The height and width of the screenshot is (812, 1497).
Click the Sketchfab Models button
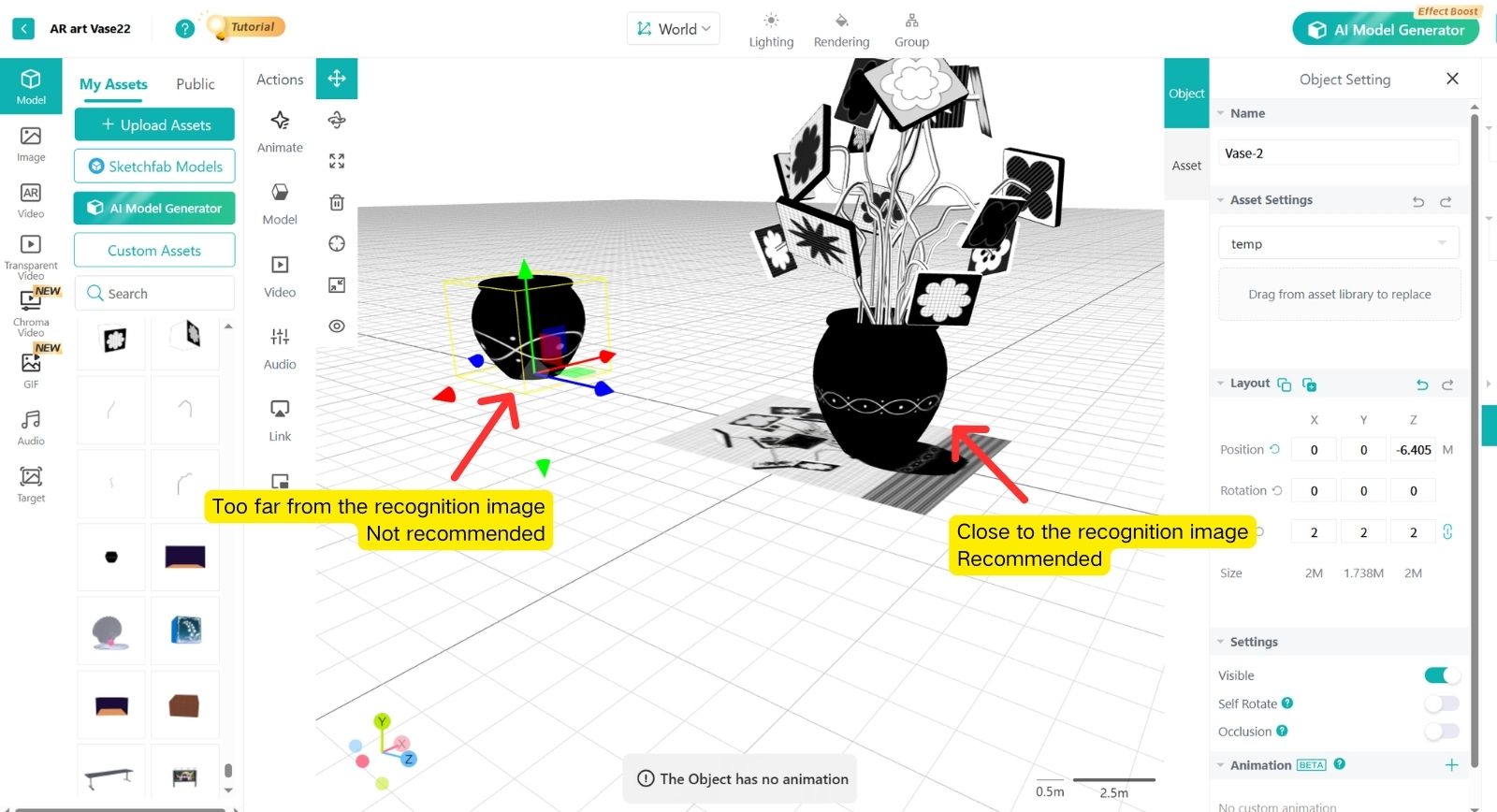click(154, 167)
